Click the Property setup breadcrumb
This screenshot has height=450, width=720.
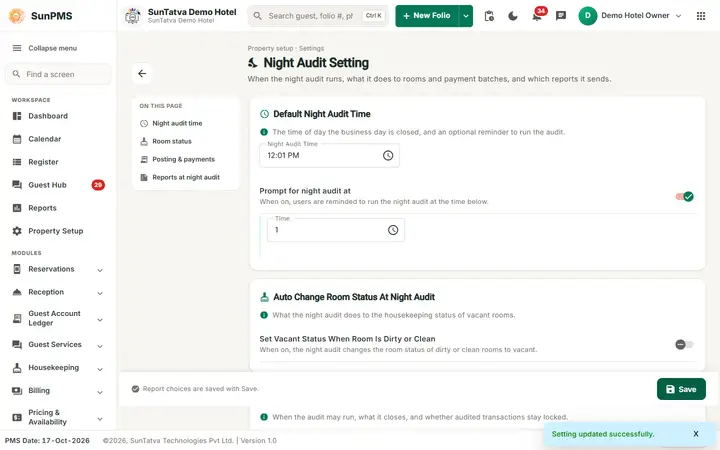click(x=270, y=48)
